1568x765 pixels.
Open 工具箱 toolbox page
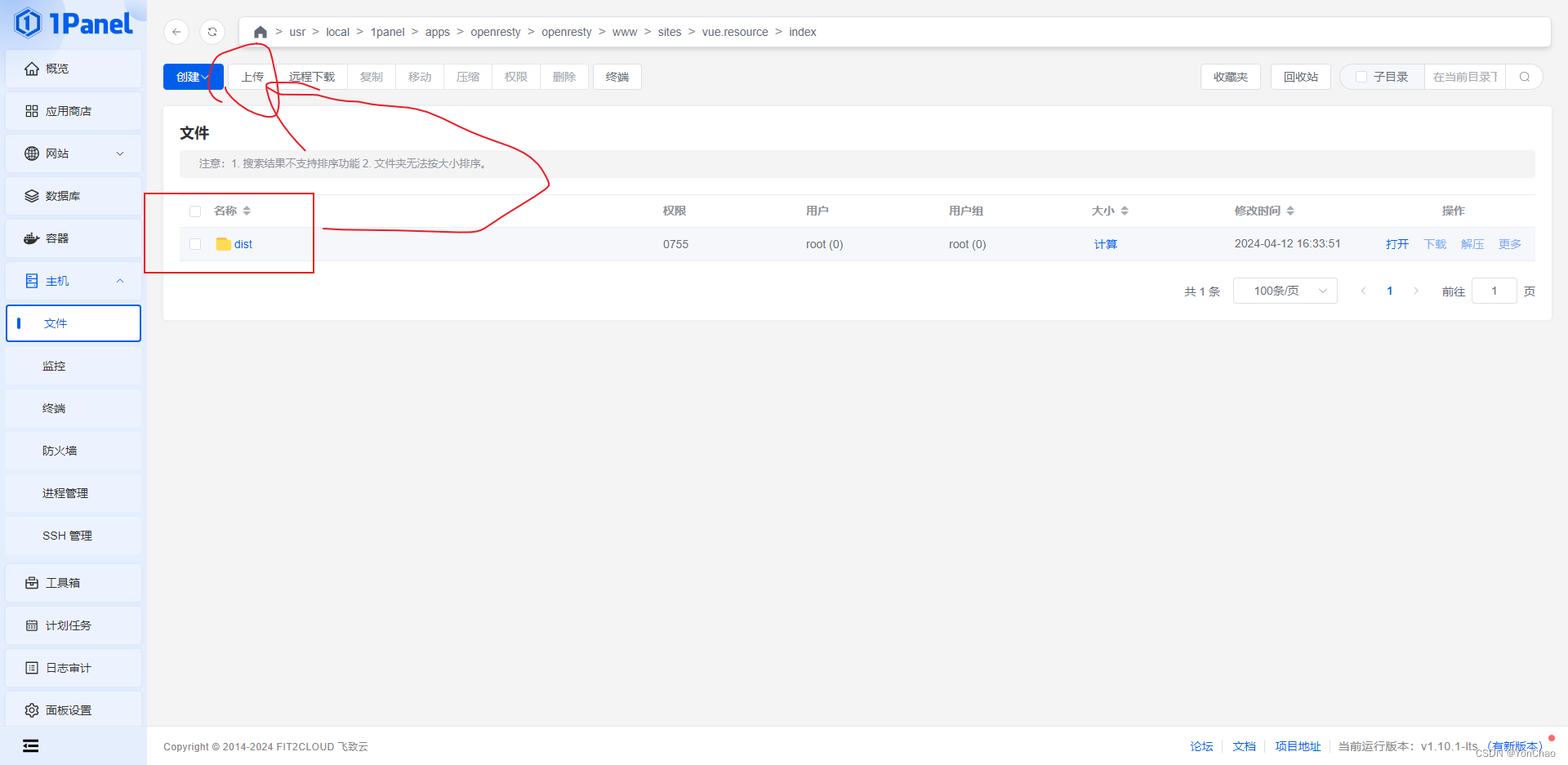73,583
